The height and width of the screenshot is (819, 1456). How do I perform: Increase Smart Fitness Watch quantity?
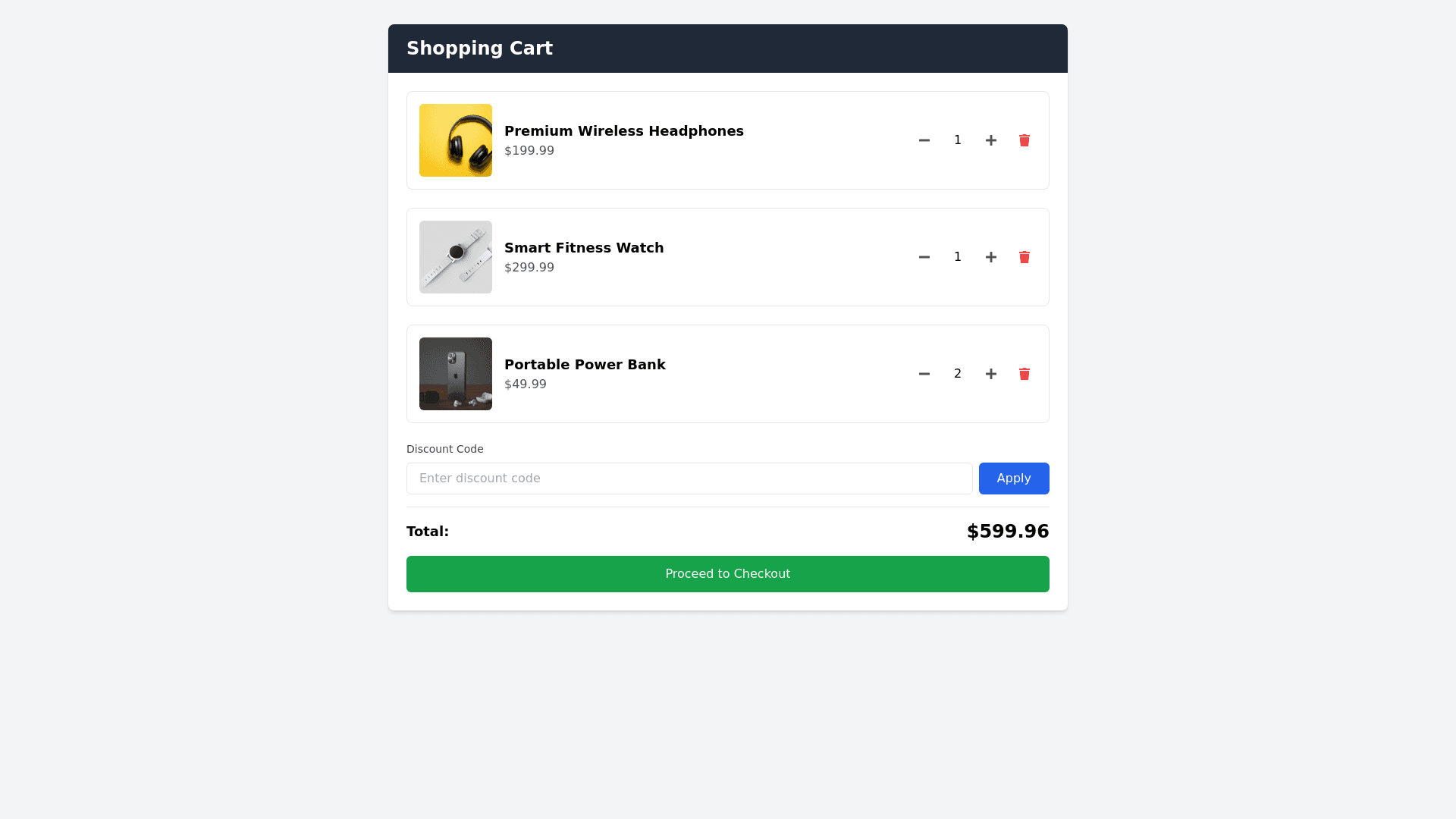(990, 257)
